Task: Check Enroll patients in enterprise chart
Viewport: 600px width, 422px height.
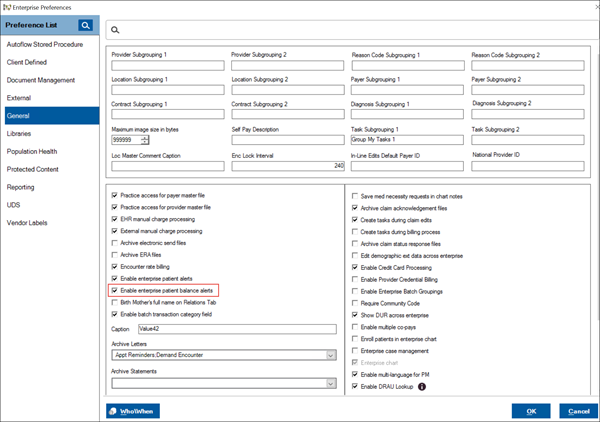Action: tap(355, 339)
